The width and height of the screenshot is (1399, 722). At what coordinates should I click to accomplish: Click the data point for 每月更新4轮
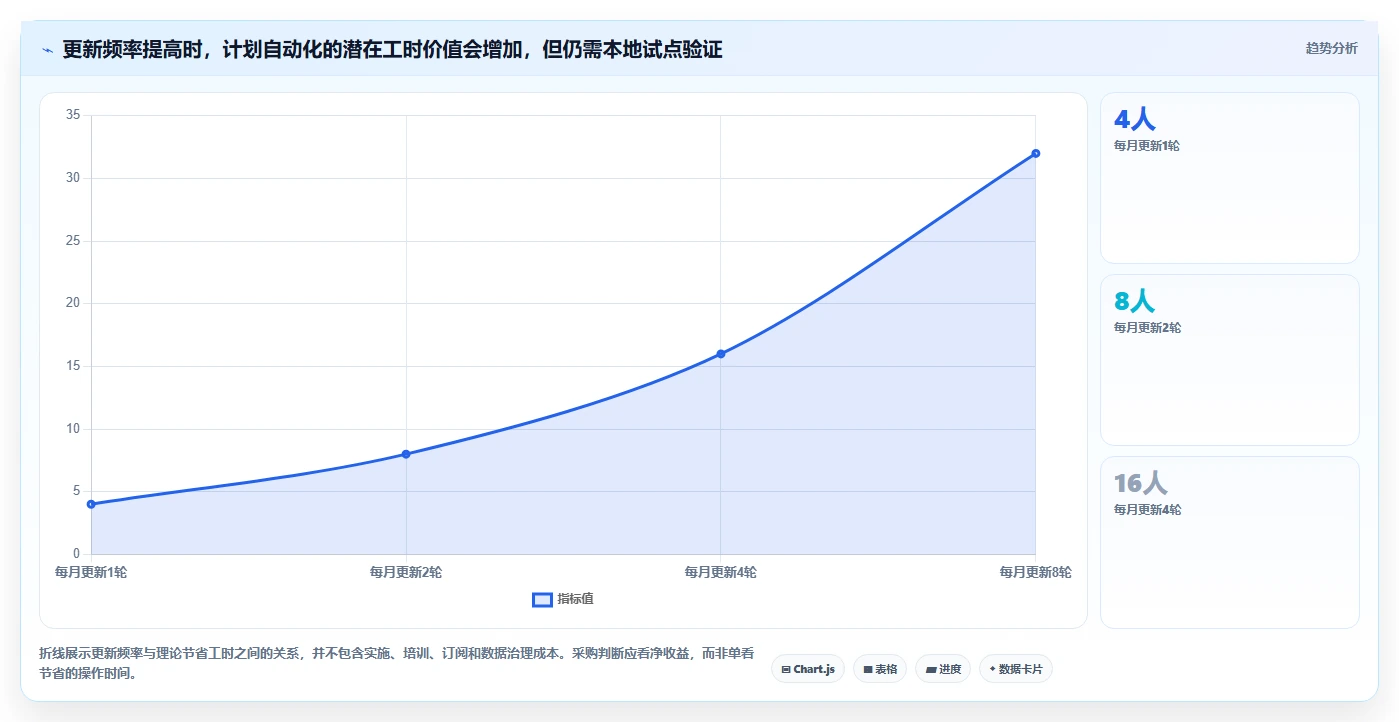click(720, 354)
